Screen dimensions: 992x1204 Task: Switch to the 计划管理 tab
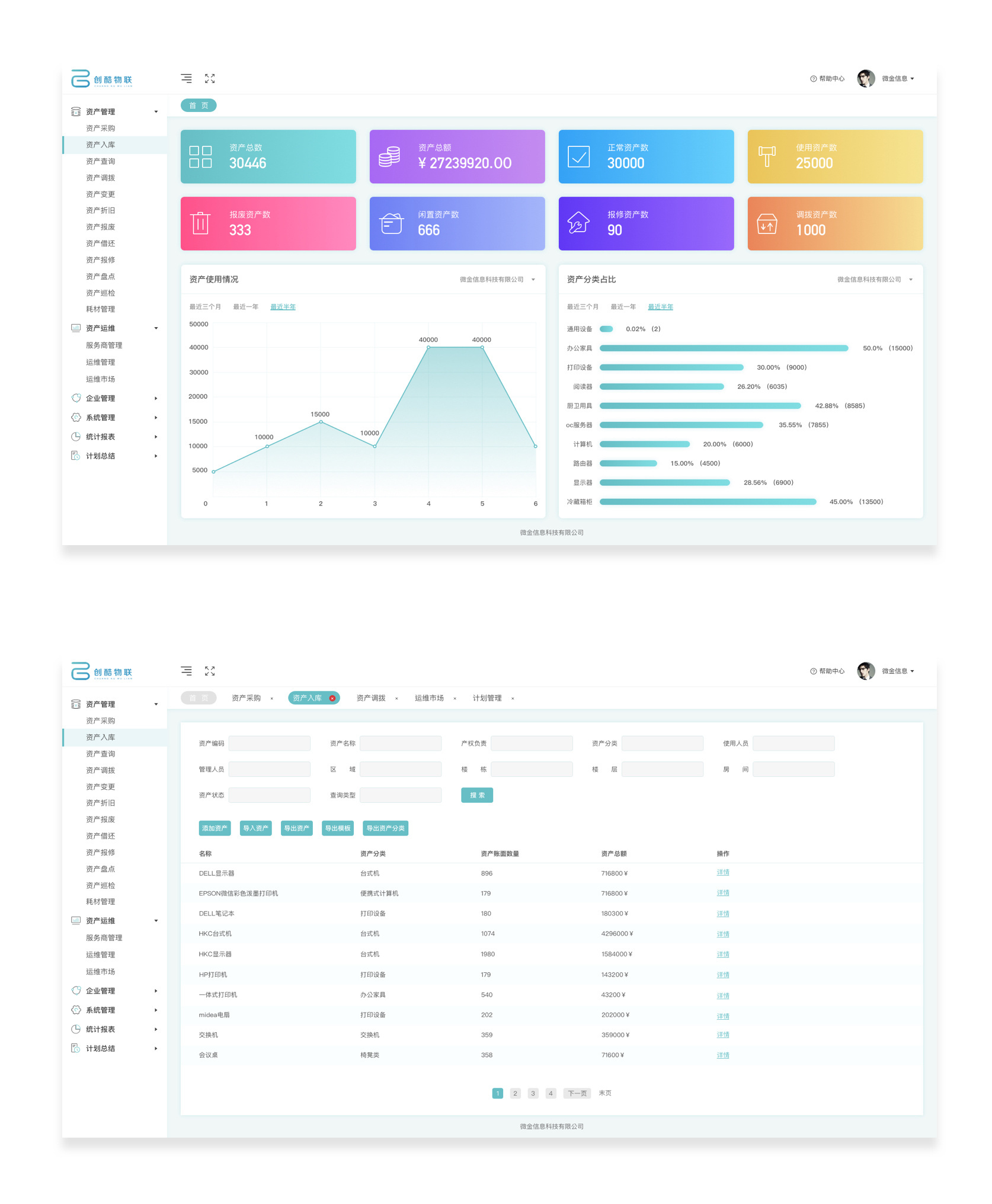tap(487, 698)
